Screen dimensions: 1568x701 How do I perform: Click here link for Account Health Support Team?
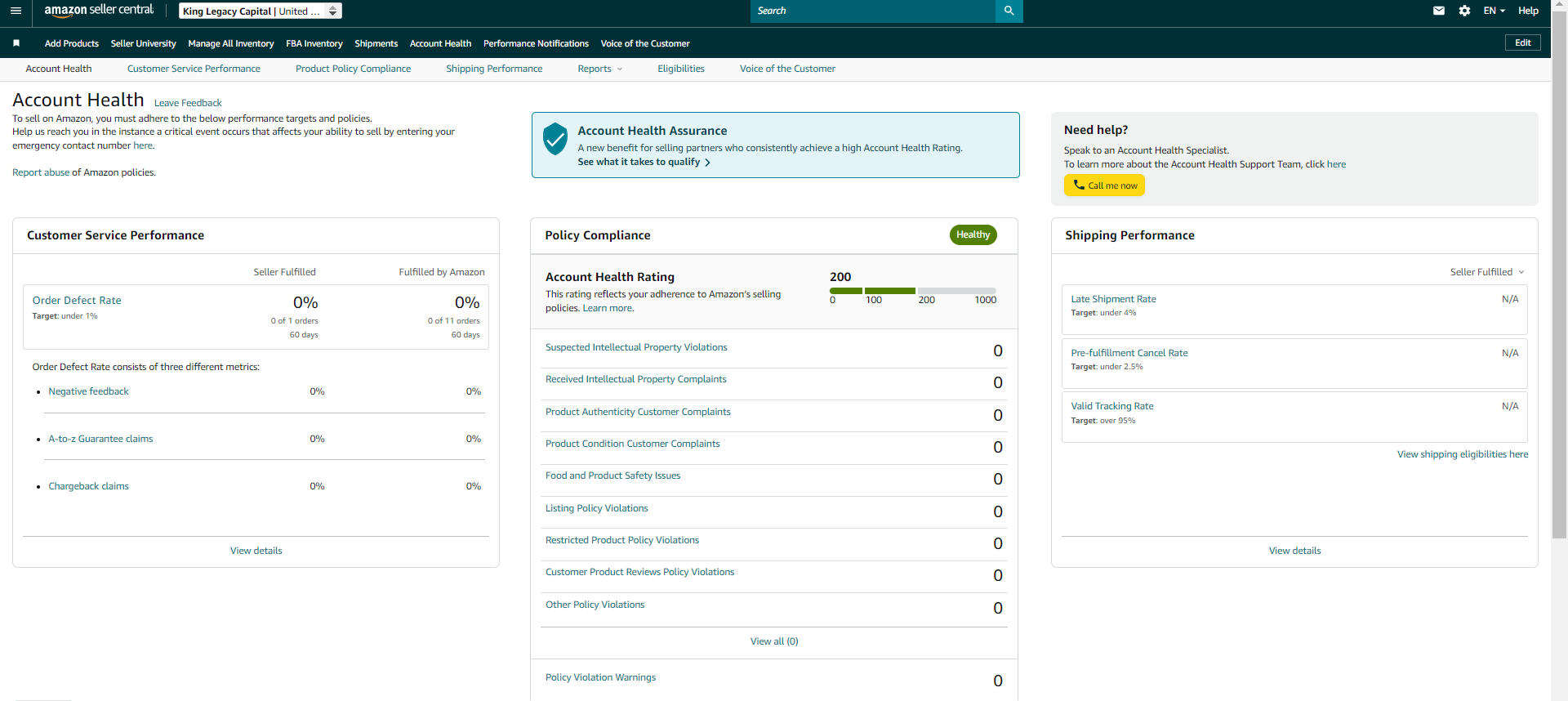1336,164
